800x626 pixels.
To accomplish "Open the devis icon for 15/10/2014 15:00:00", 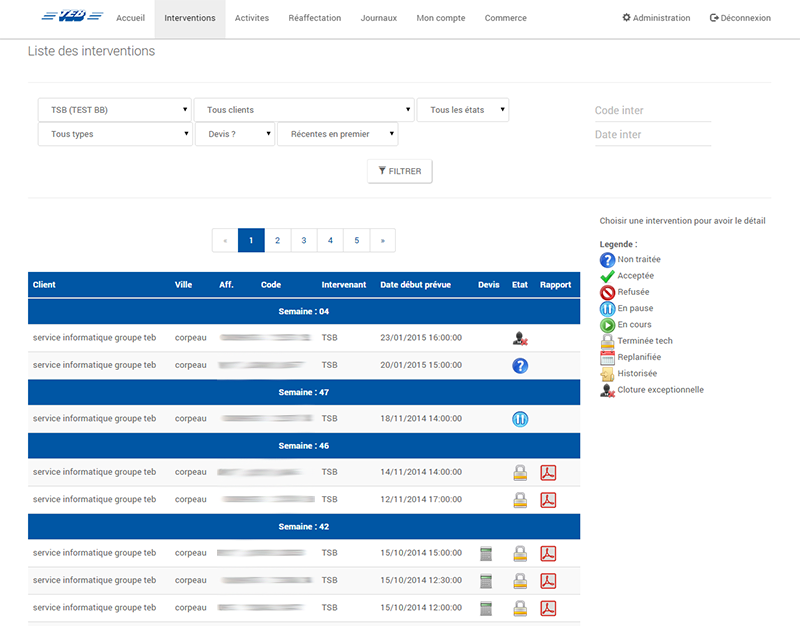I will coord(486,554).
